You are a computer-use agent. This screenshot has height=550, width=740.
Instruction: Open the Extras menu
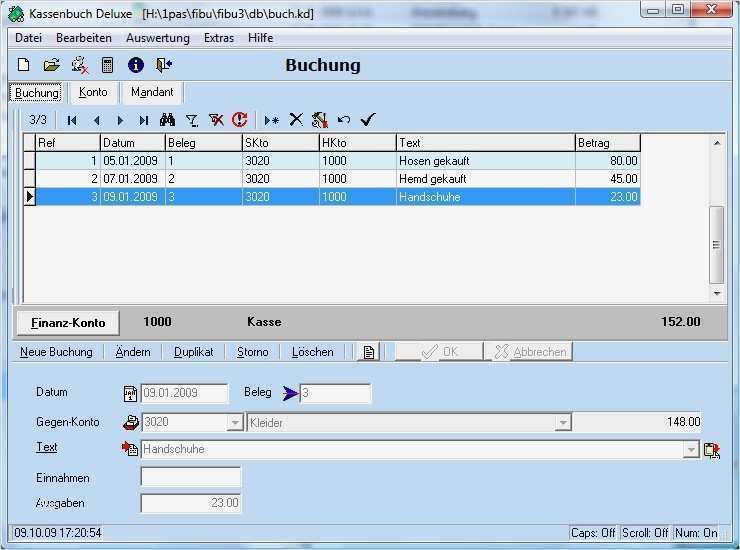click(x=219, y=38)
